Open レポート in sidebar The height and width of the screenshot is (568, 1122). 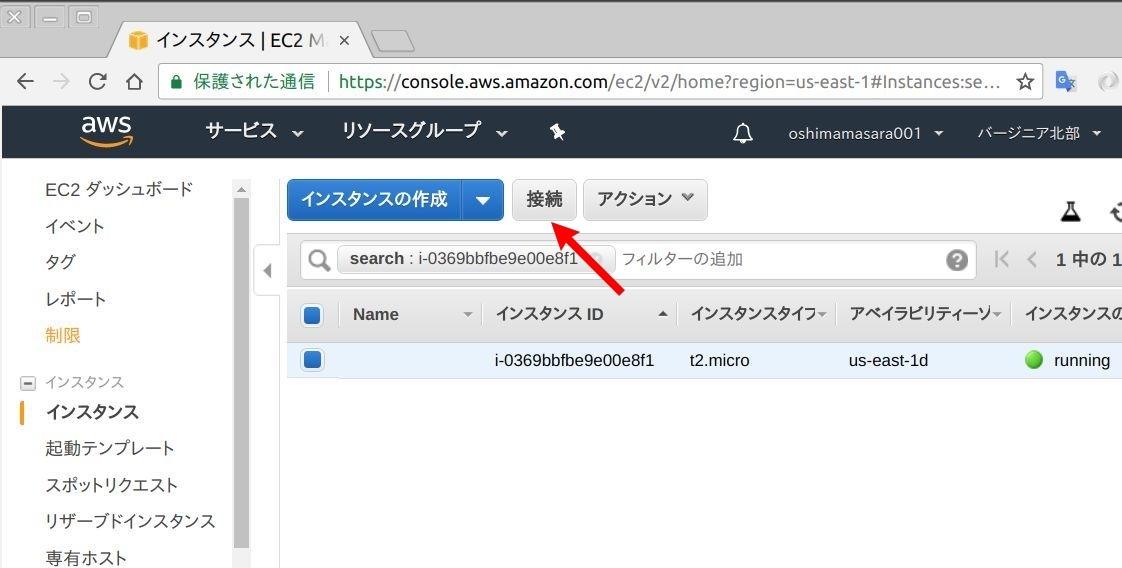tap(75, 299)
